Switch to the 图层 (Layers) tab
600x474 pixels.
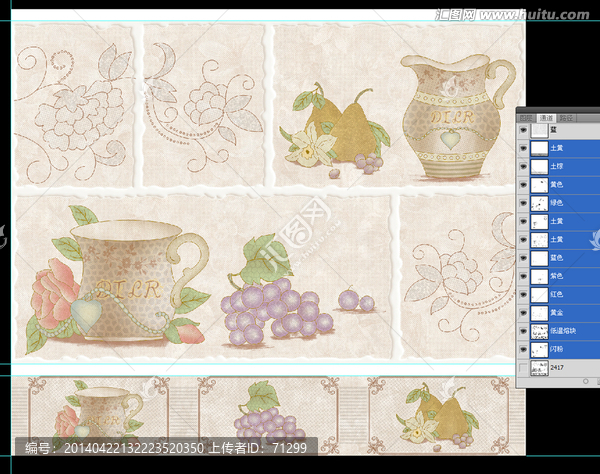click(527, 118)
